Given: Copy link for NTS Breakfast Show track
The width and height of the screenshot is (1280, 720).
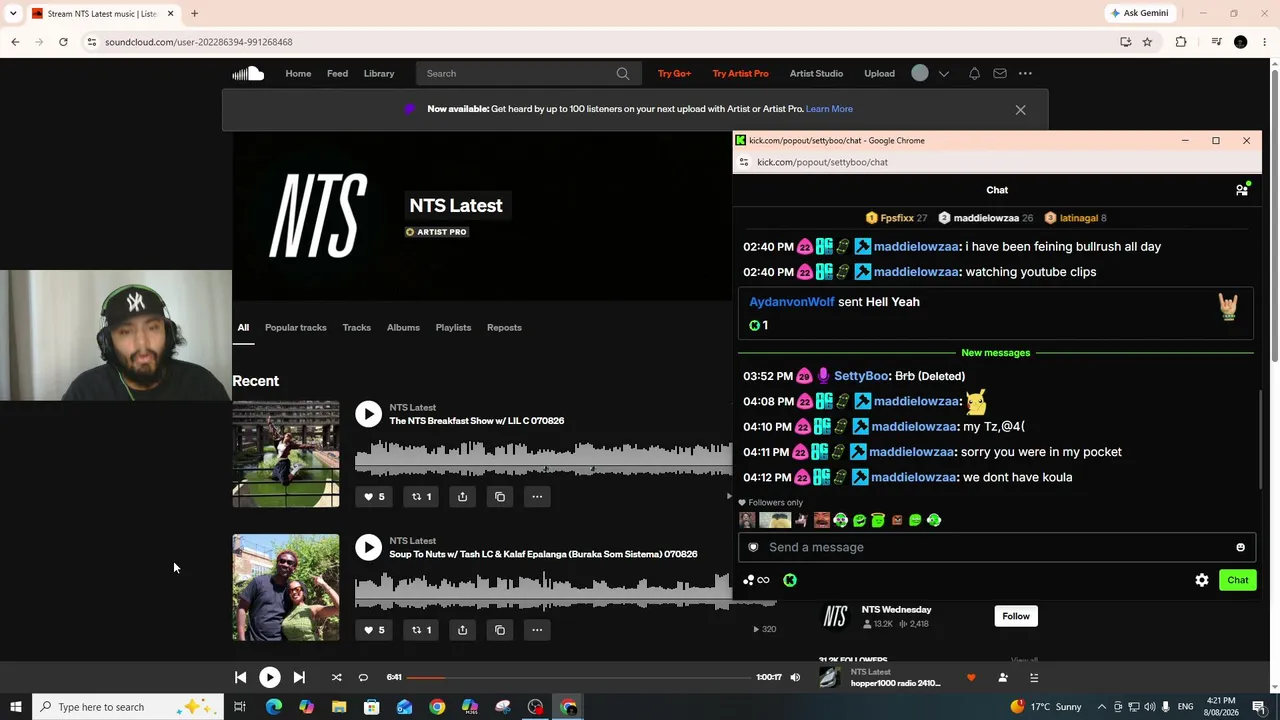Looking at the screenshot, I should coord(500,497).
